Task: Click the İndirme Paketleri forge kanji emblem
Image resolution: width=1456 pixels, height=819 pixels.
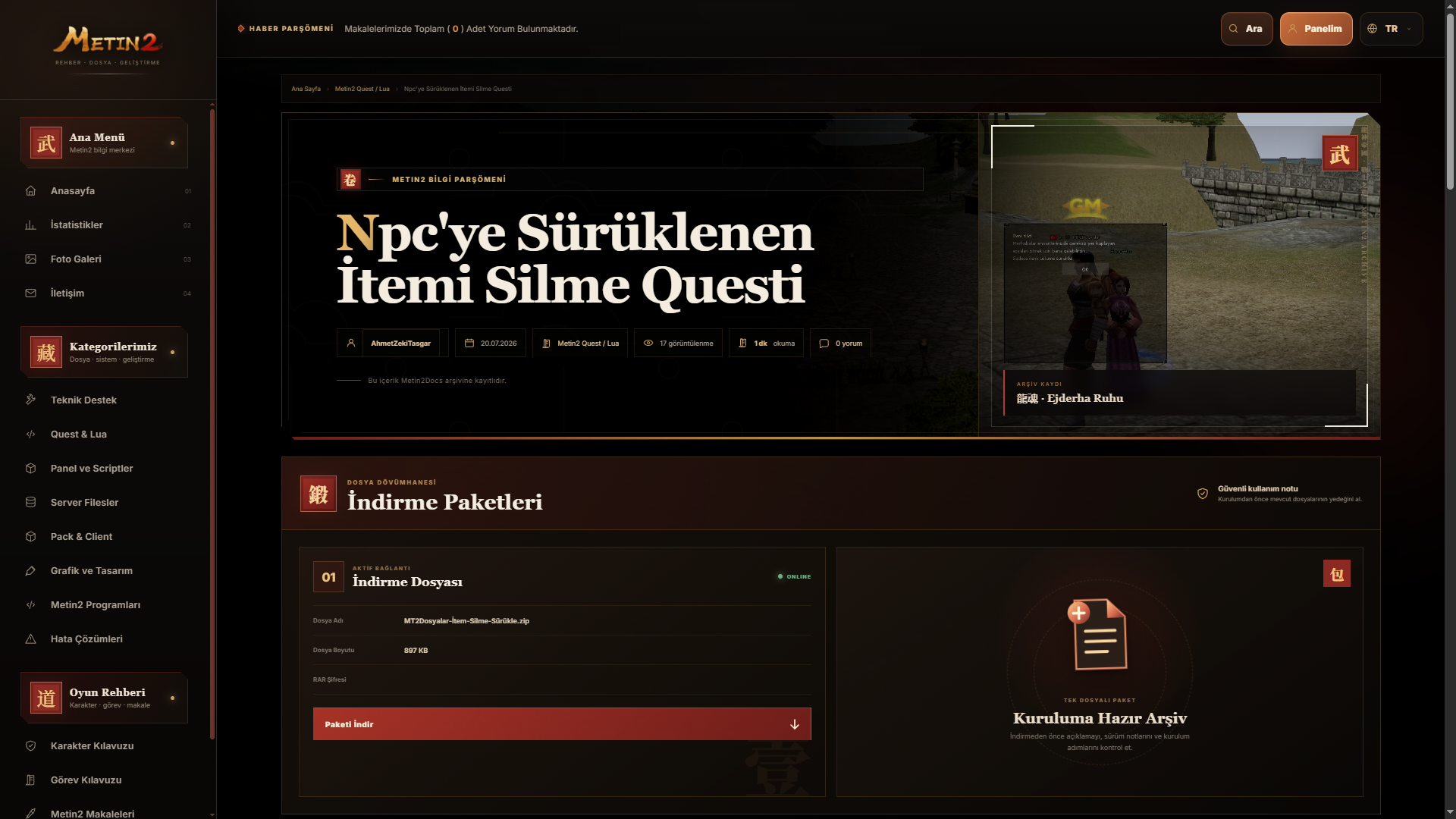Action: [318, 494]
